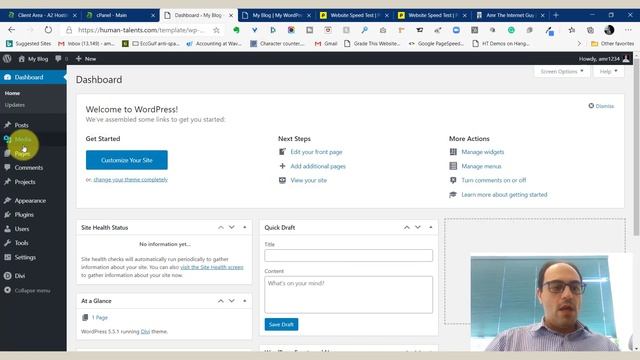Open Other favorites folder
Image resolution: width=640 pixels, height=360 pixels.
(x=612, y=43)
